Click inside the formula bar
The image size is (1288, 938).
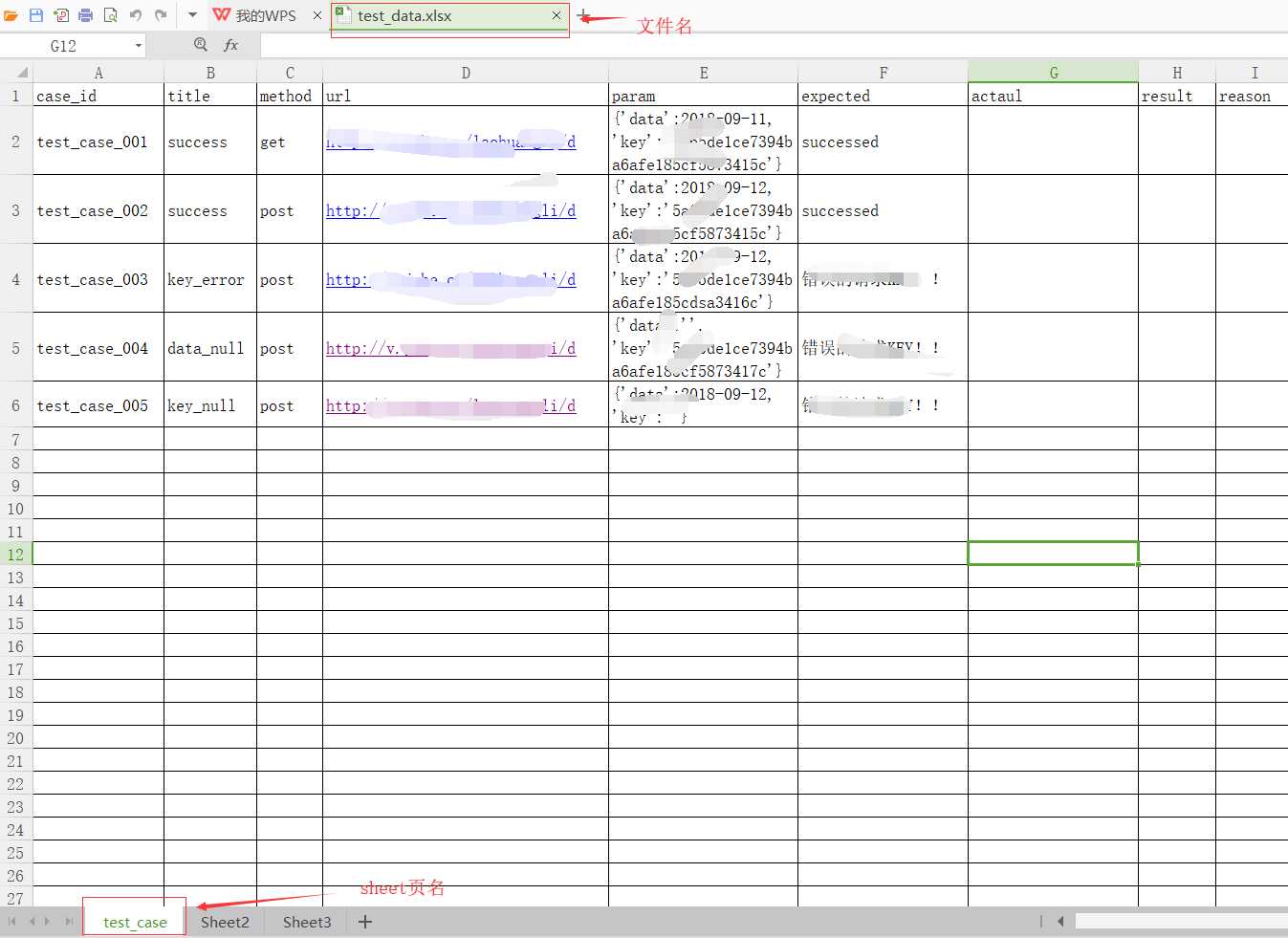[x=773, y=46]
